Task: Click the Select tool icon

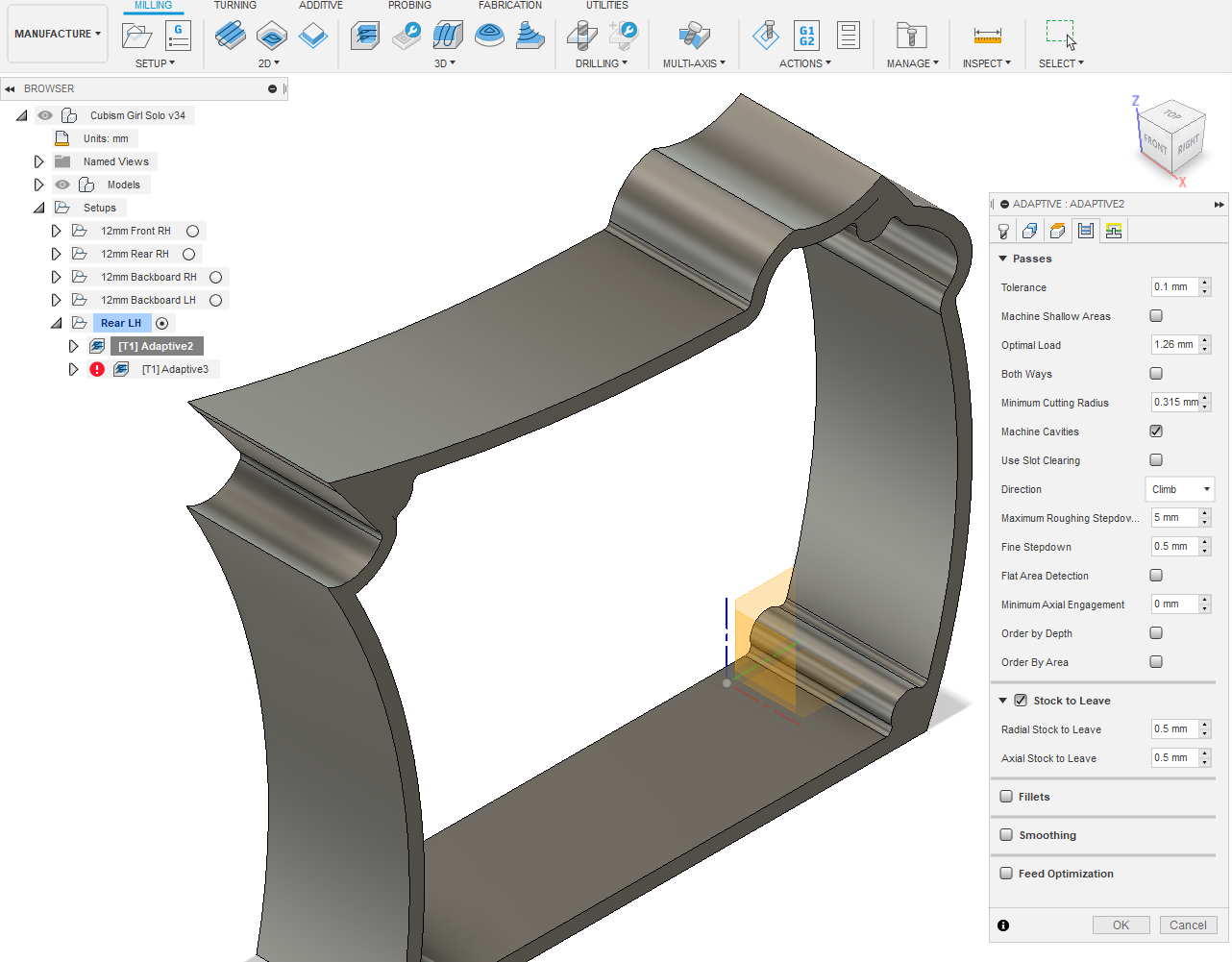Action: click(x=1061, y=36)
